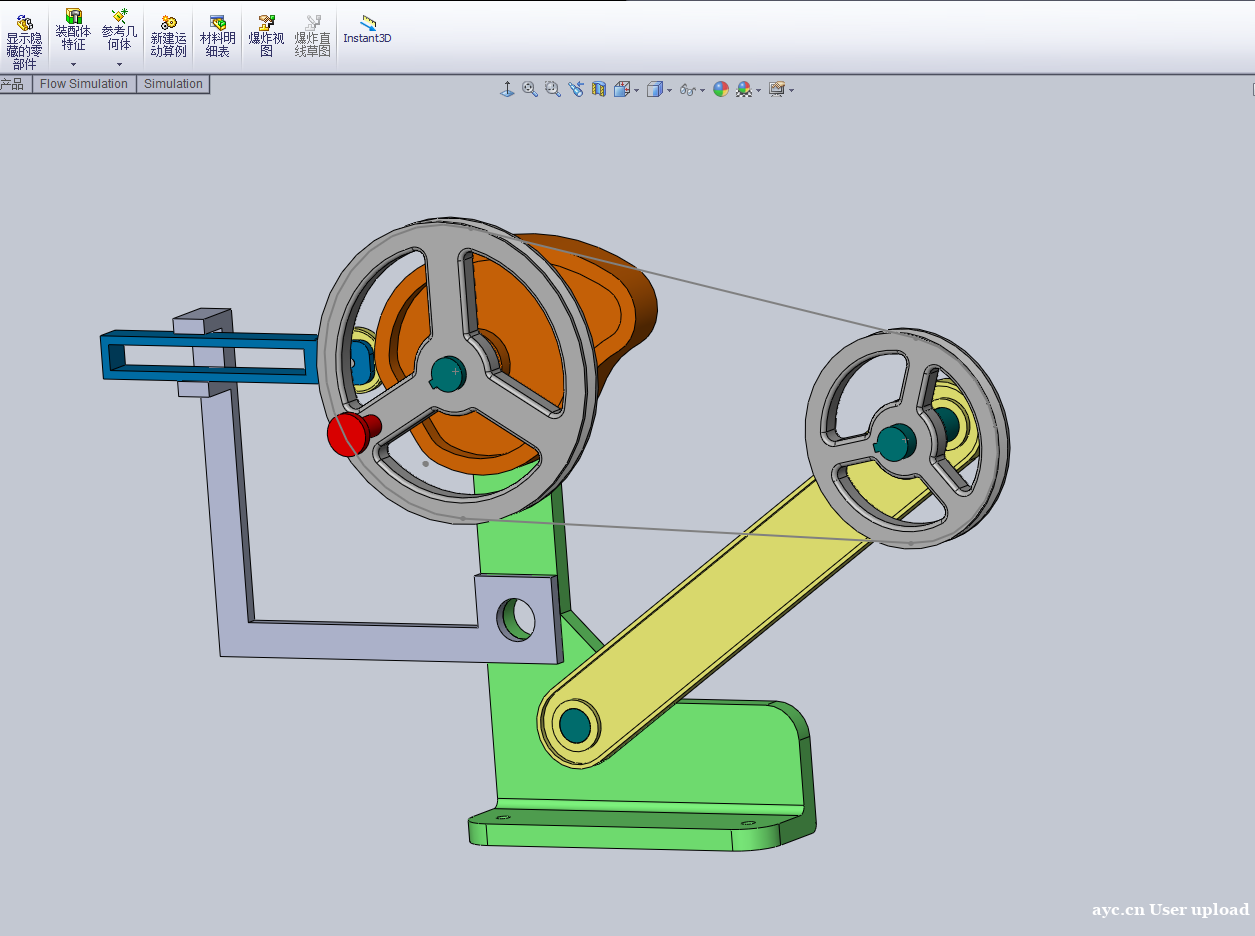The height and width of the screenshot is (936, 1255).
Task: Open the Display Style dropdown arrow
Action: [669, 91]
